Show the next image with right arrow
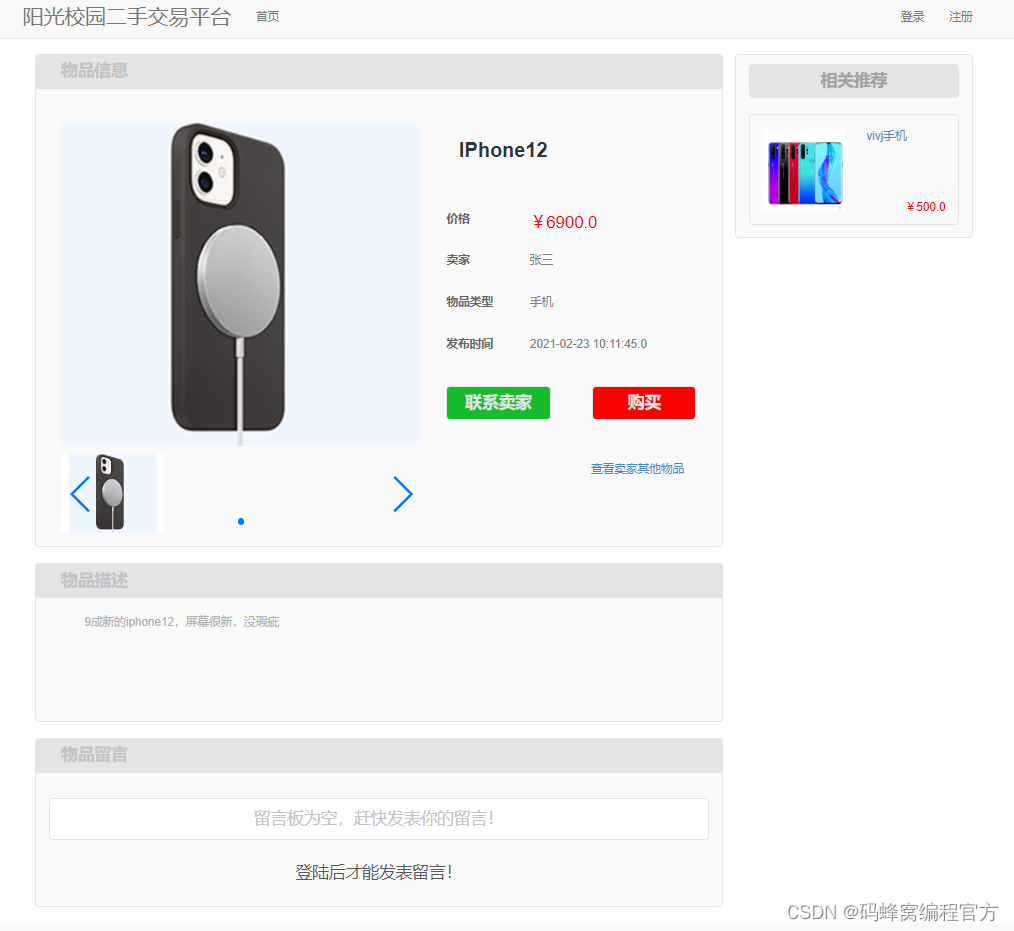Screen dimensions: 1014x931 (x=403, y=495)
